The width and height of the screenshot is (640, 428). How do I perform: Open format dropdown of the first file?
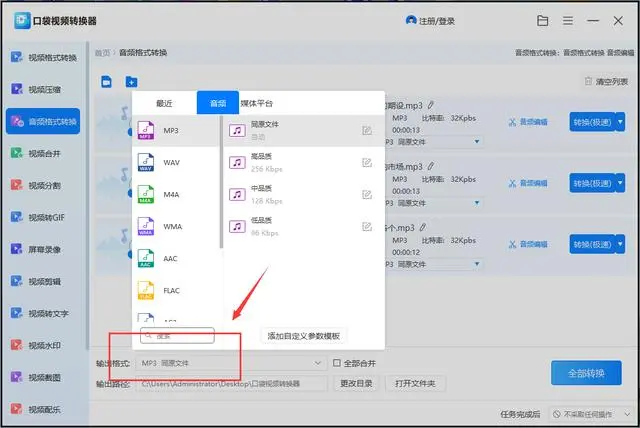[477, 142]
